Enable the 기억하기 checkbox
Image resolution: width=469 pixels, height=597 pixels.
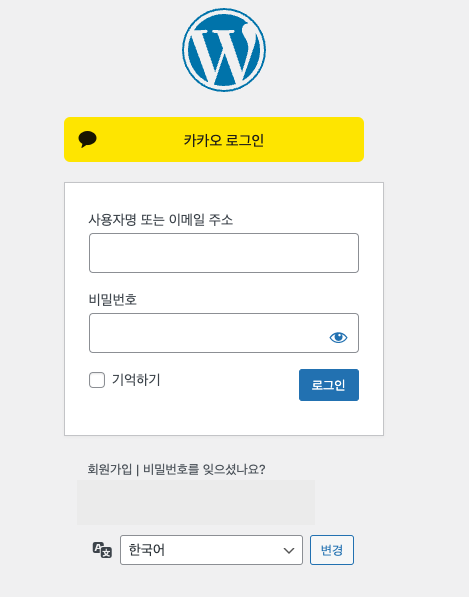pos(97,380)
